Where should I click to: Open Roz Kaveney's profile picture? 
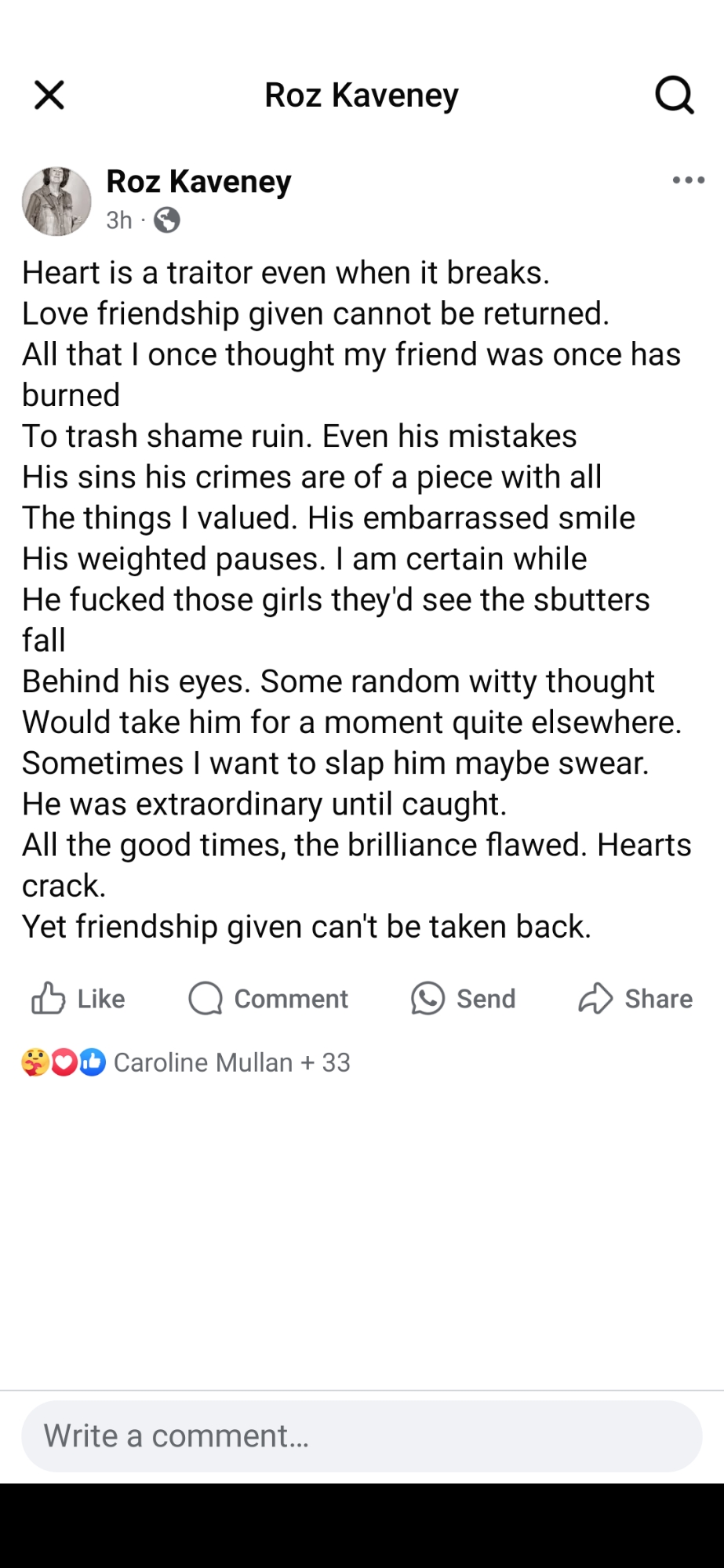[x=56, y=201]
